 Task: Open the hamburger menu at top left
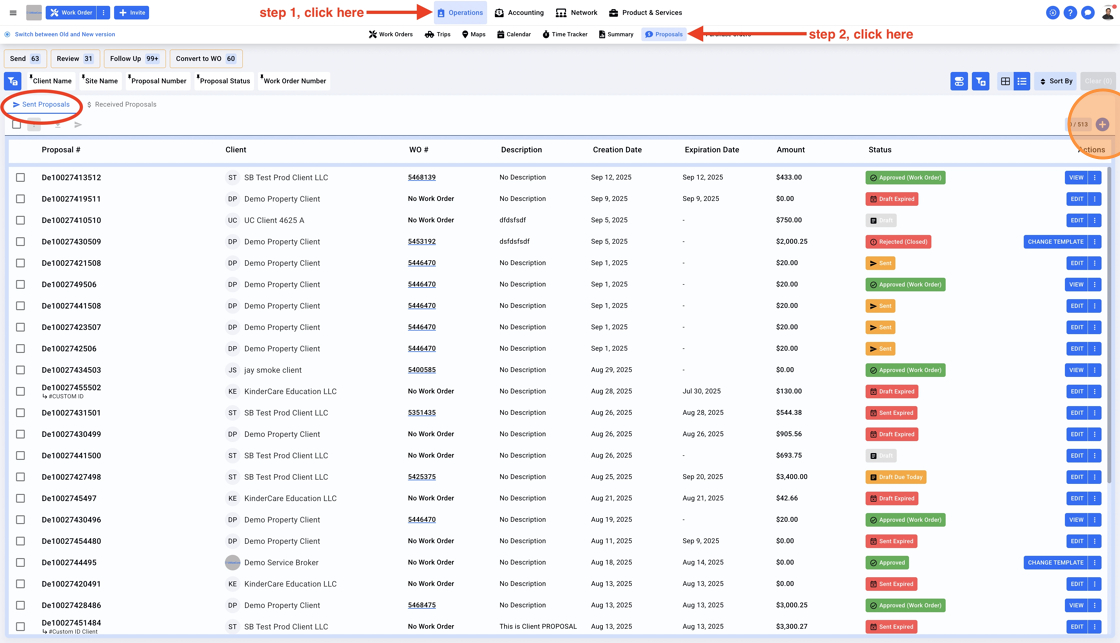(13, 13)
